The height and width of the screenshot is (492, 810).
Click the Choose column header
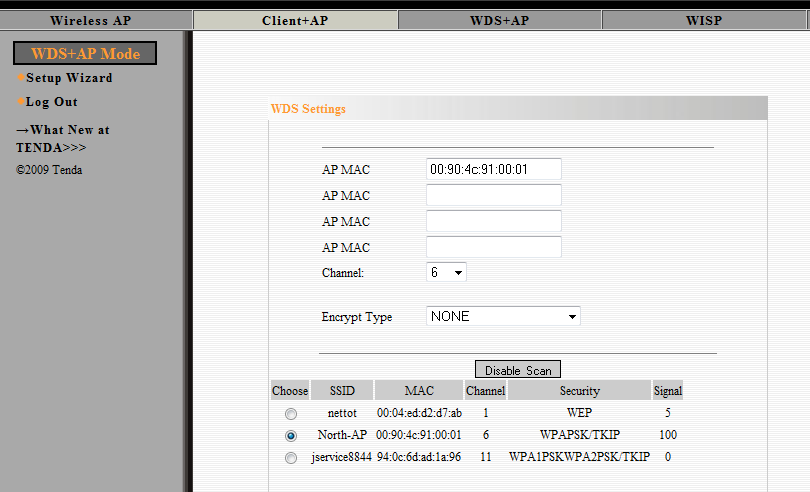pyautogui.click(x=290, y=391)
